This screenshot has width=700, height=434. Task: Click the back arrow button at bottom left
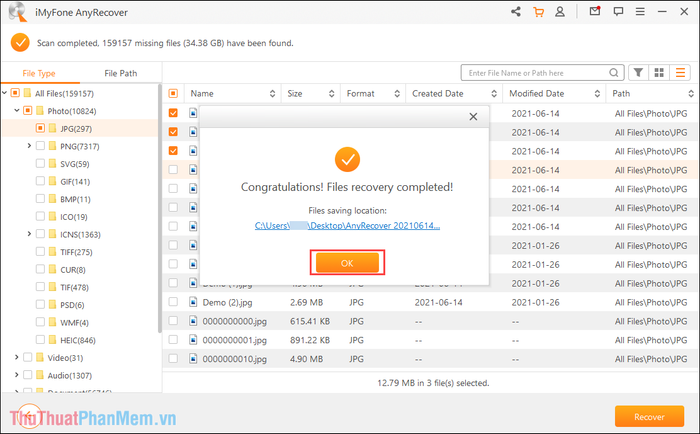pyautogui.click(x=29, y=415)
